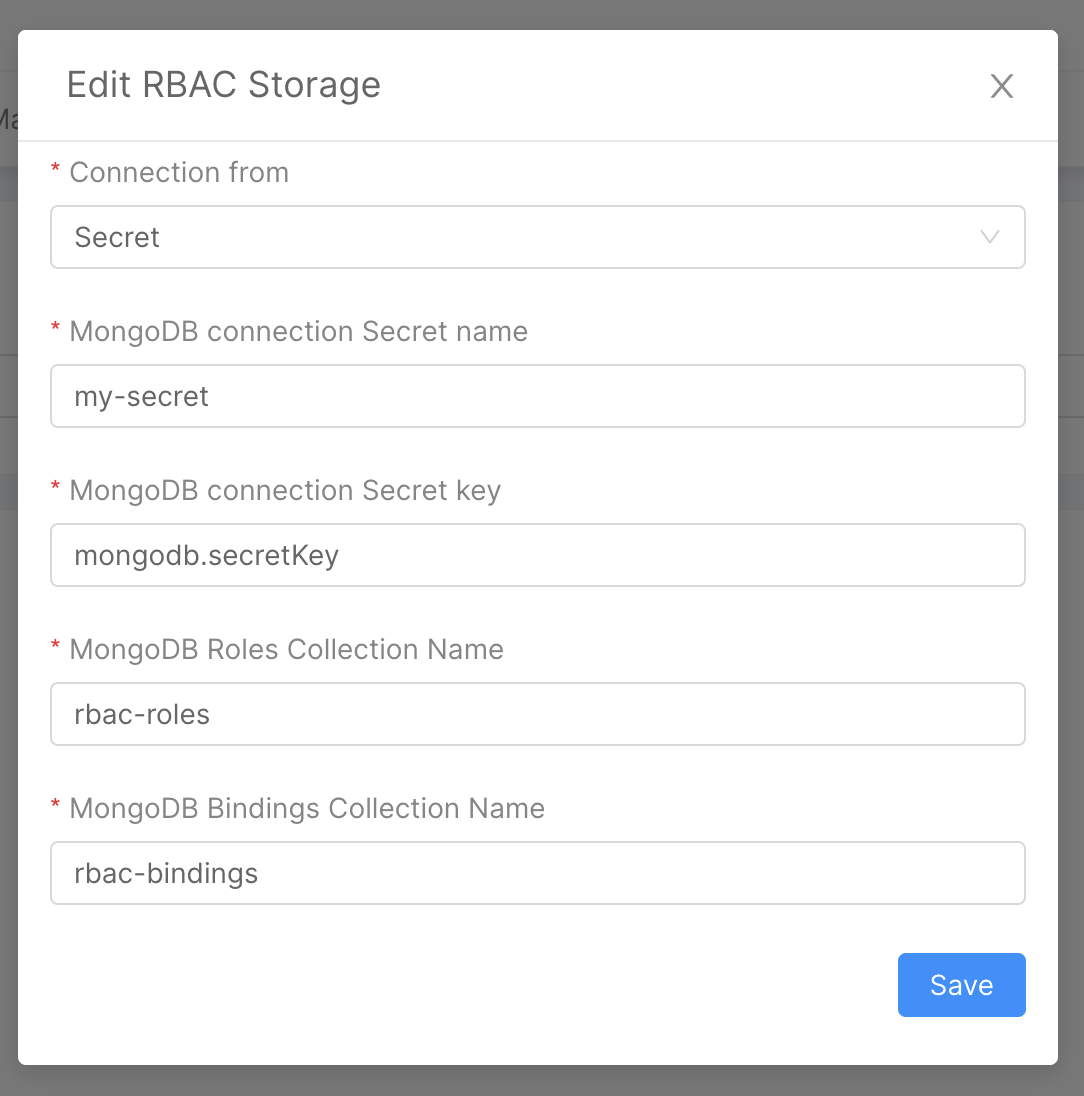1084x1096 pixels.
Task: Click the rbac-roles collection name field
Action: [x=538, y=714]
